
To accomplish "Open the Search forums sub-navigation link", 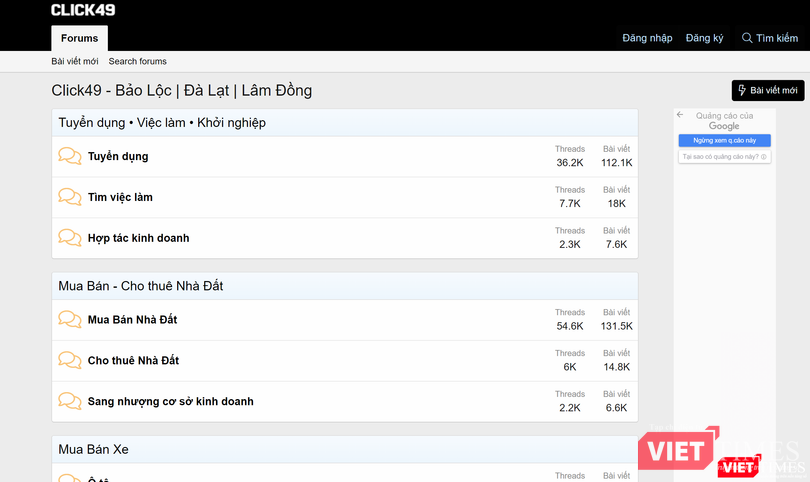I will click(x=138, y=62).
